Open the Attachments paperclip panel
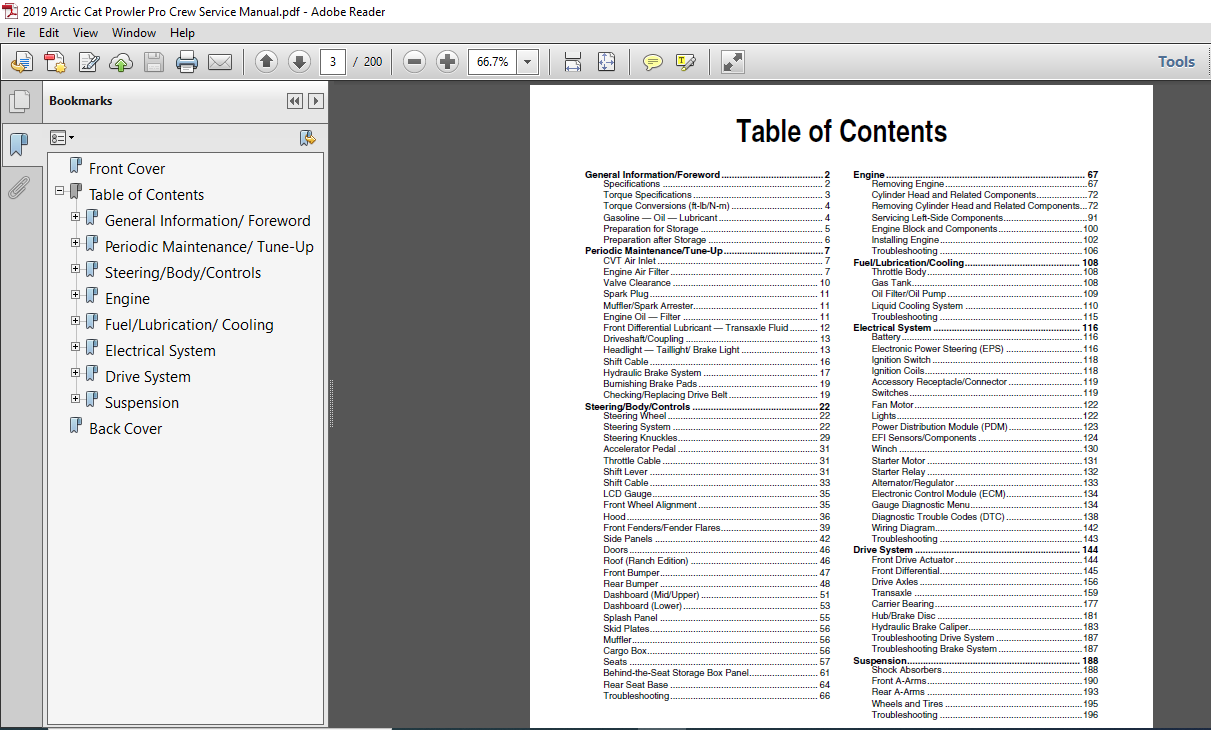Viewport: 1211px width, 730px height. point(18,187)
